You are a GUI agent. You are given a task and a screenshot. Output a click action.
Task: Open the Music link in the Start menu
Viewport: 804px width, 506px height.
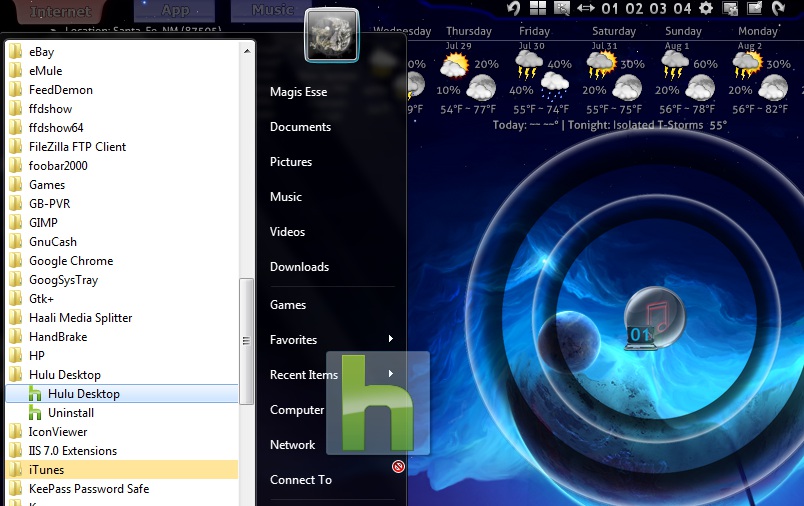coord(286,196)
